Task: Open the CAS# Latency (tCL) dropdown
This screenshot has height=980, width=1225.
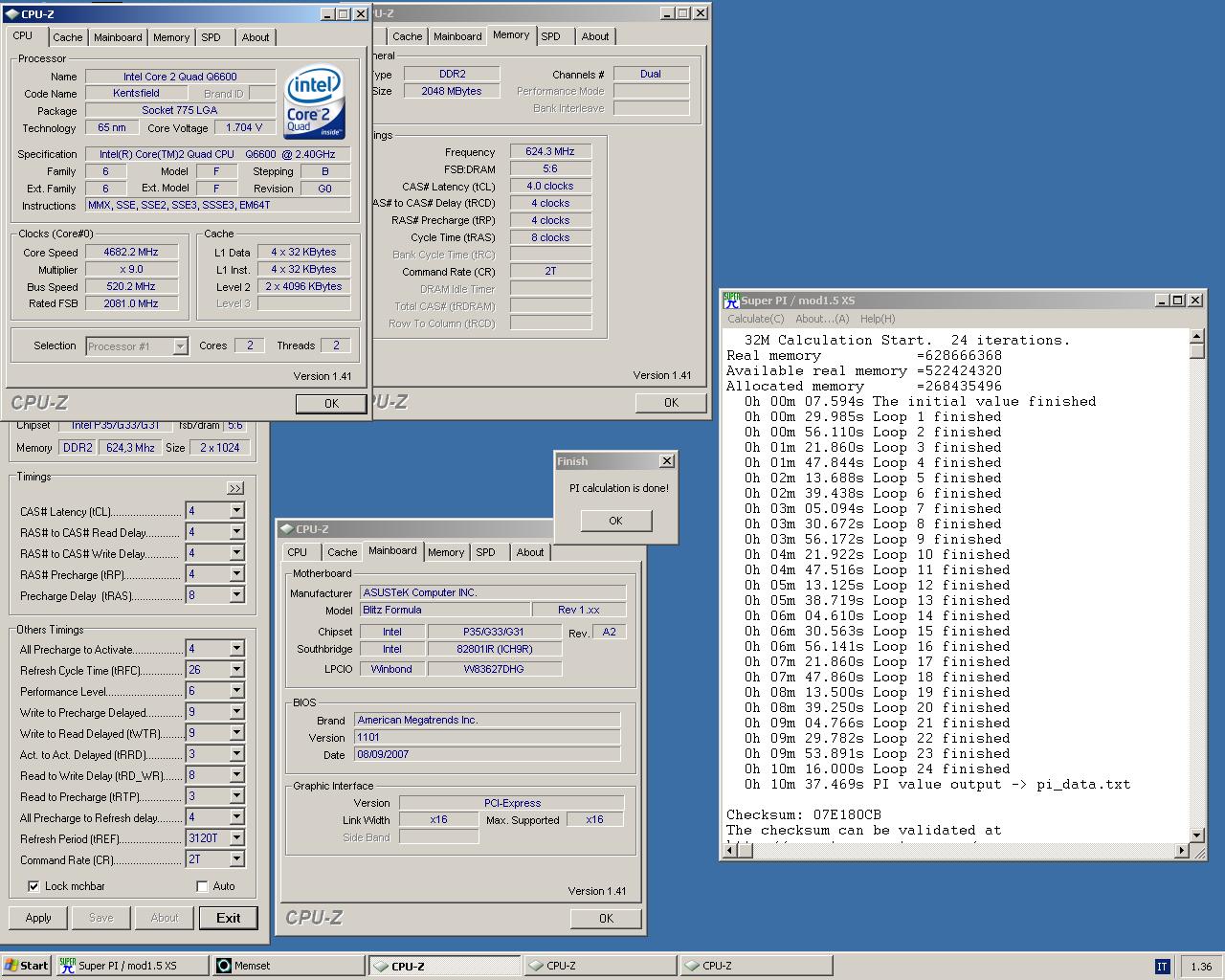Action: (236, 511)
